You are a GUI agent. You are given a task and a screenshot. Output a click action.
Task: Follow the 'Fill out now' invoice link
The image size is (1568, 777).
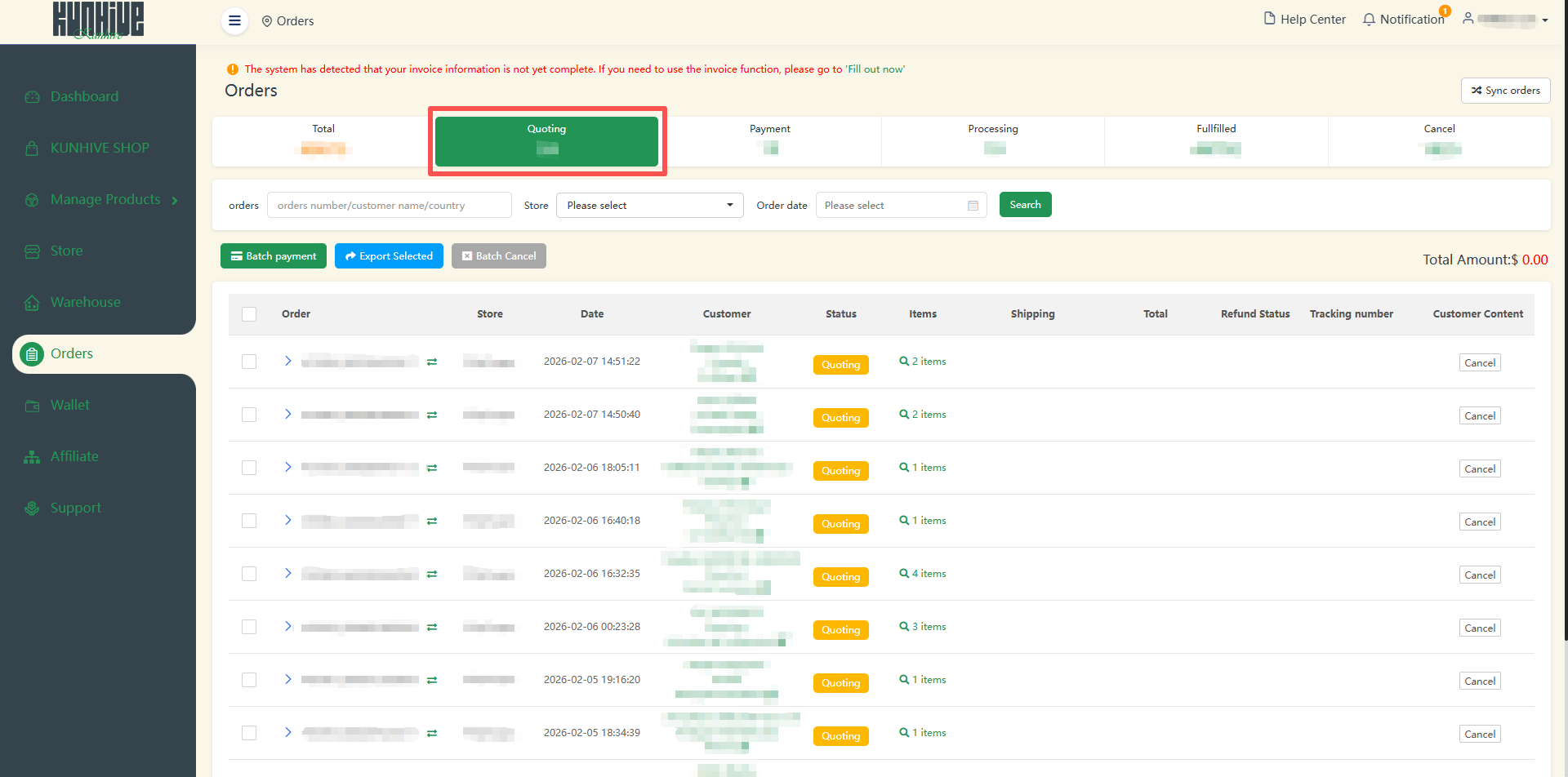[x=875, y=69]
